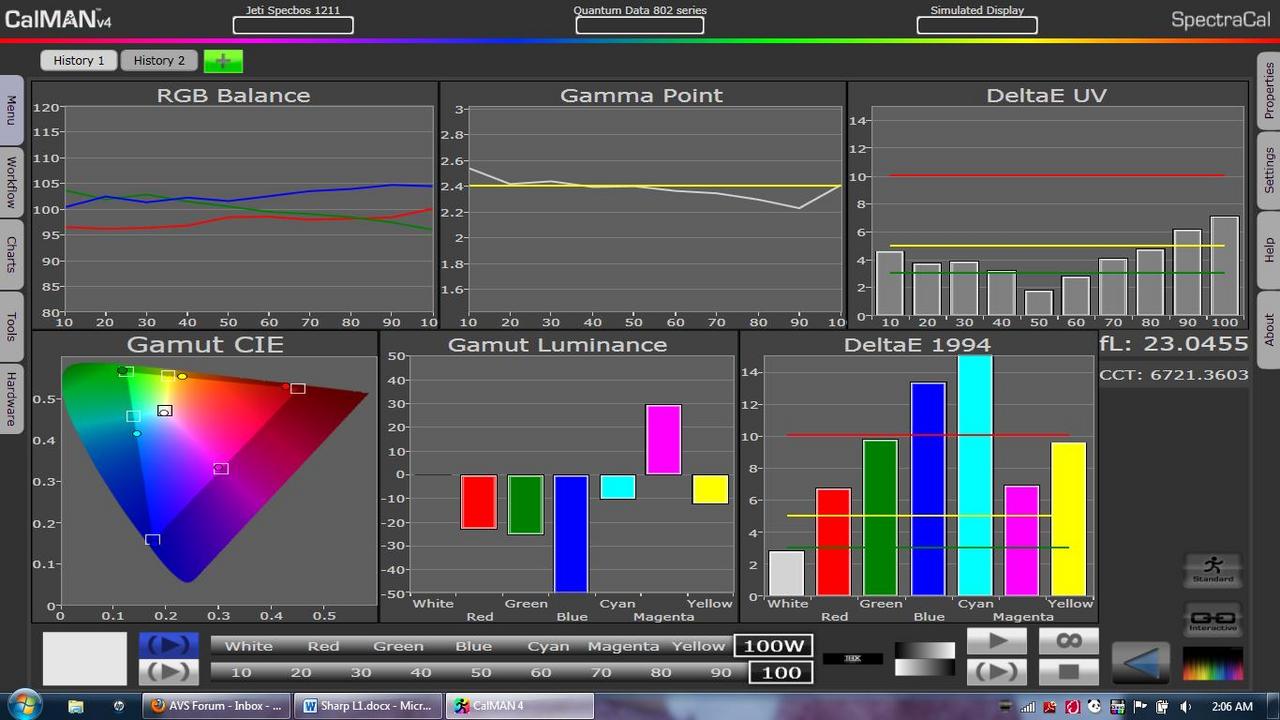
Task: Select the 90 percent grayscale level
Action: [x=721, y=672]
